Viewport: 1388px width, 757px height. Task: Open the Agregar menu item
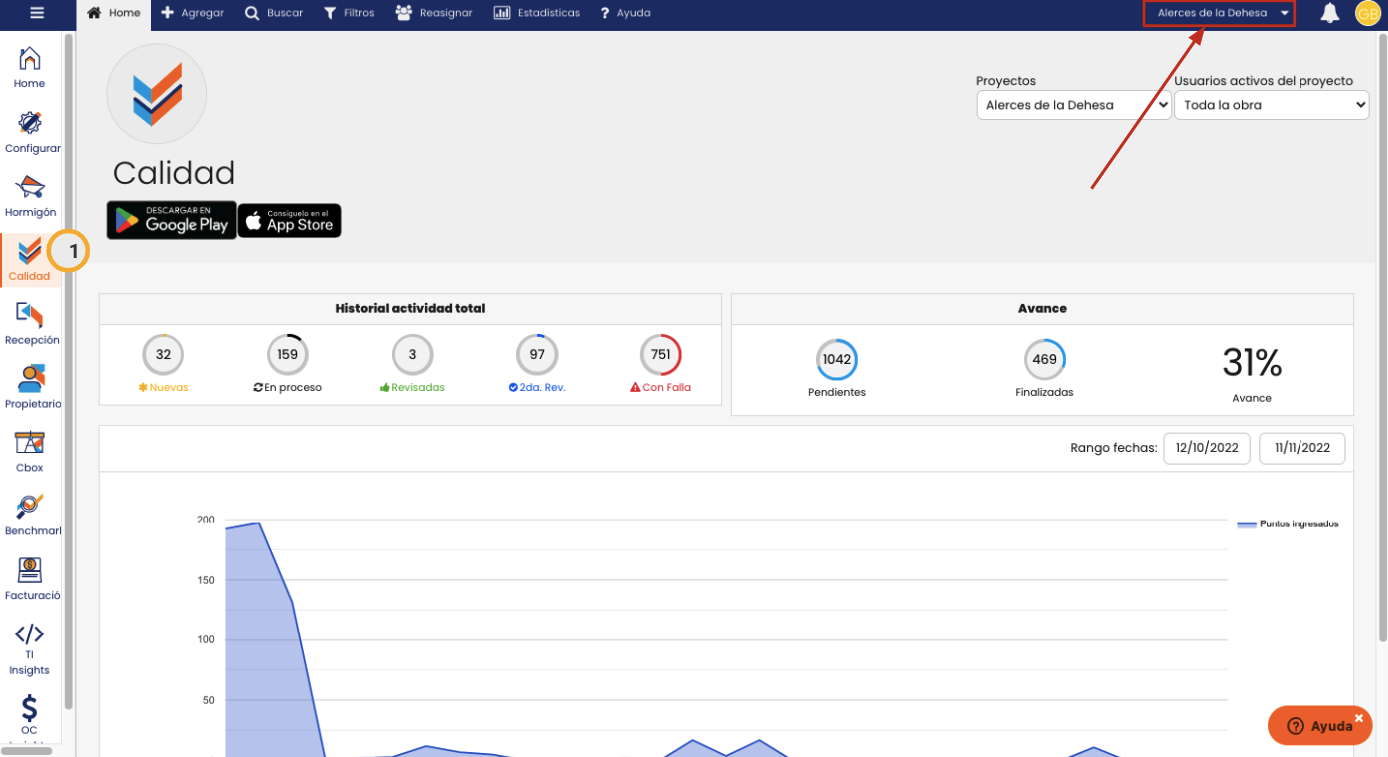pos(193,13)
